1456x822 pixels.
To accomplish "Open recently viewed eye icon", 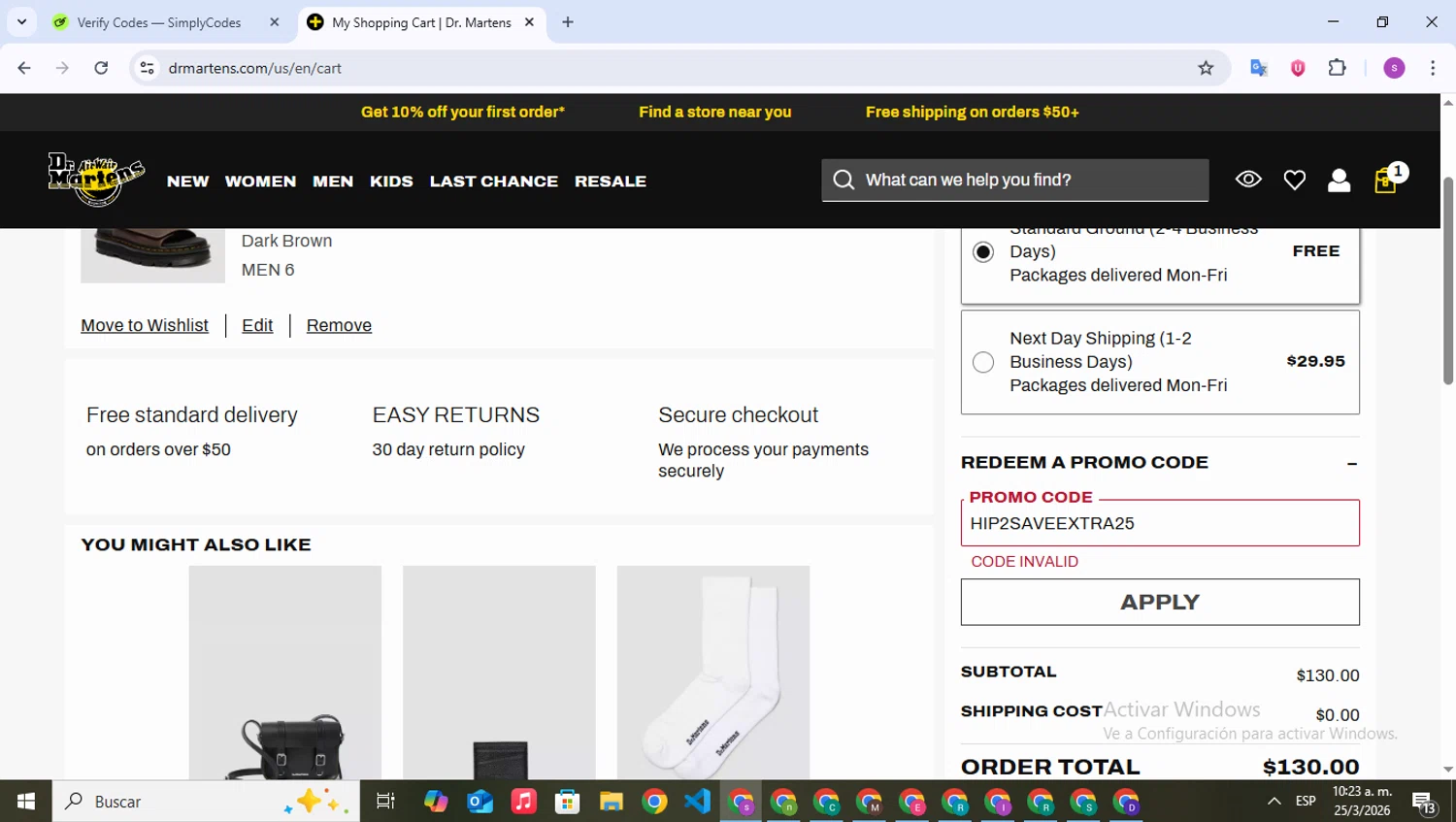I will [x=1248, y=180].
